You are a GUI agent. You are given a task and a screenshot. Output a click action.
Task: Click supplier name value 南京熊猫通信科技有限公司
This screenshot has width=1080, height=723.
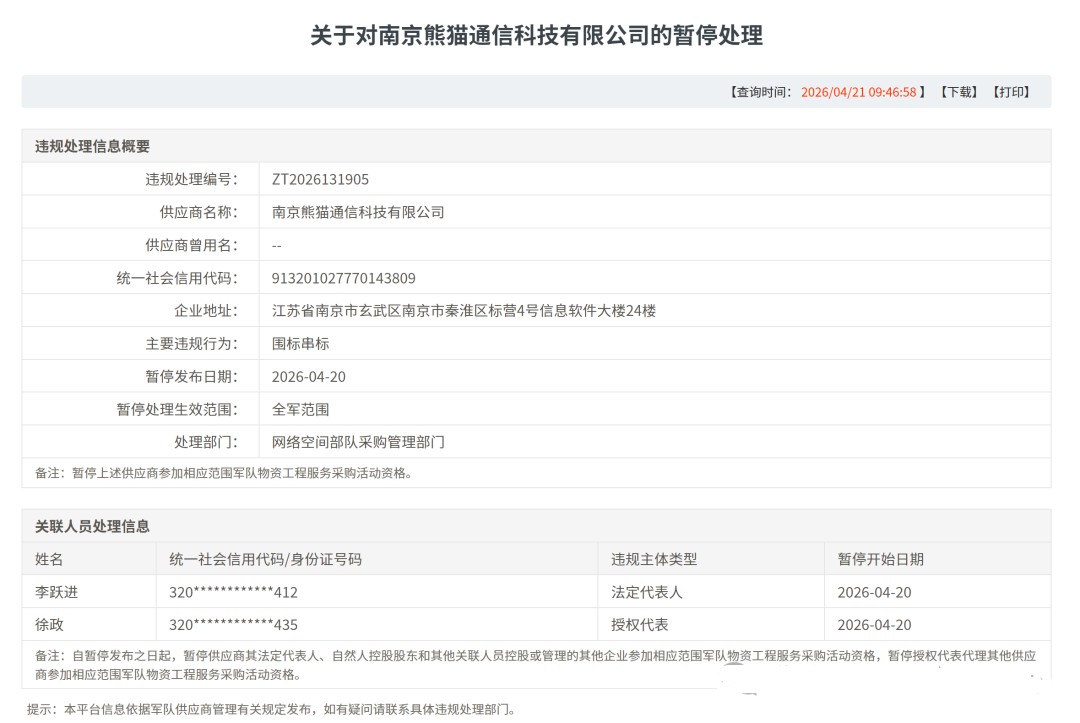pos(358,212)
